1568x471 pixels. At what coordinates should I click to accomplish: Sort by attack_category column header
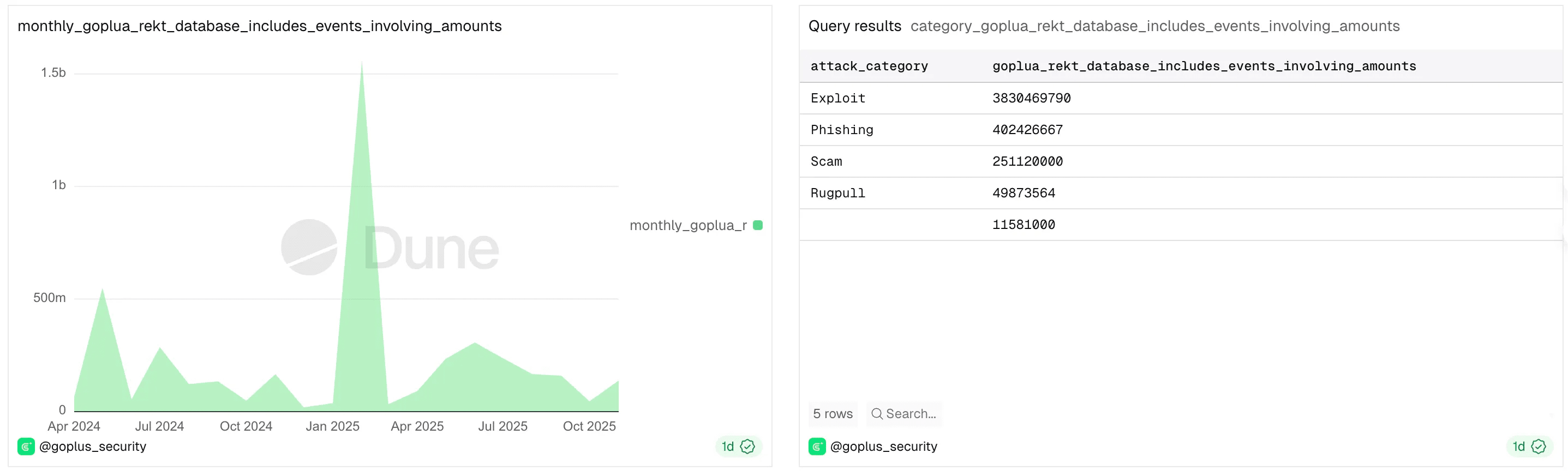tap(869, 67)
